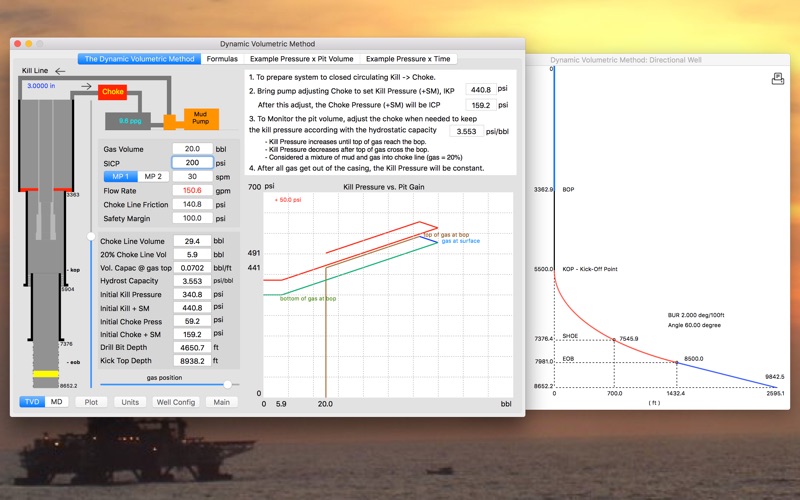The height and width of the screenshot is (500, 800).
Task: Click the Plot button
Action: tap(91, 402)
